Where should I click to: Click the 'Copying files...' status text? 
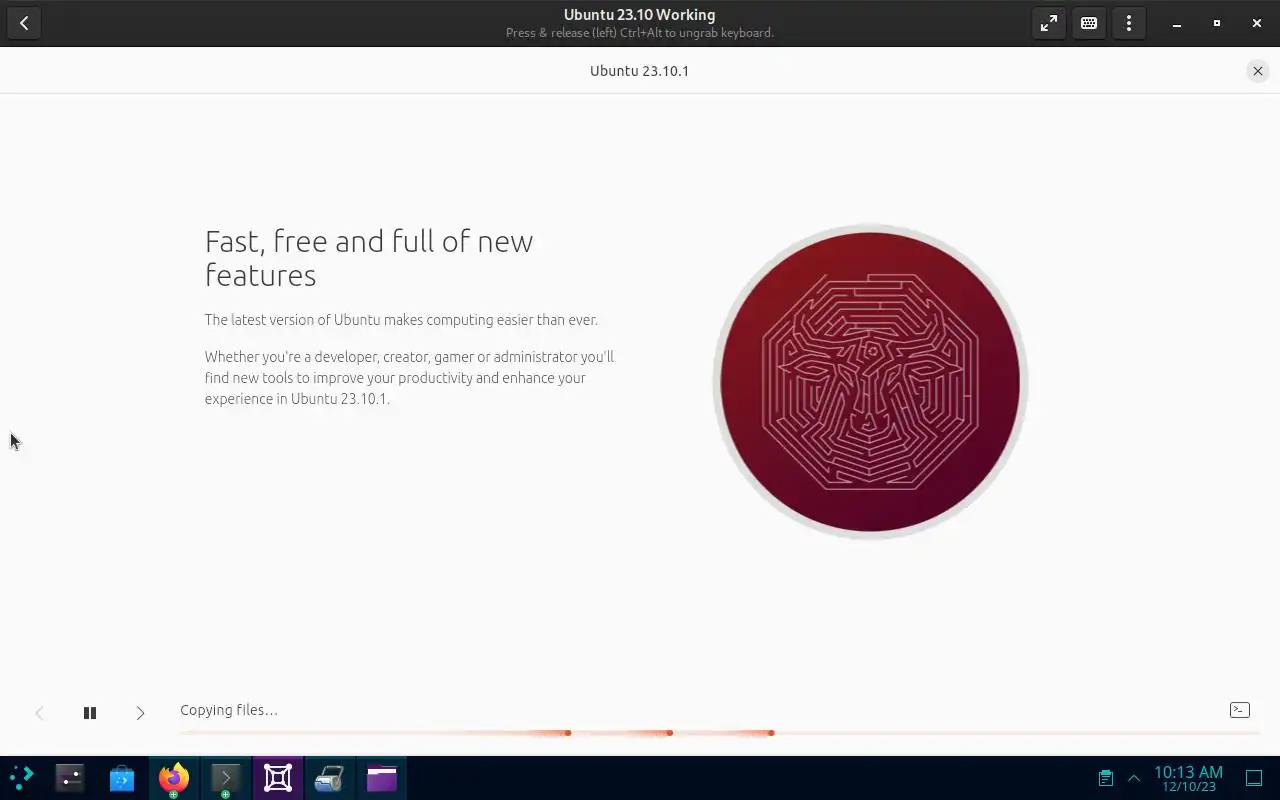click(x=229, y=710)
